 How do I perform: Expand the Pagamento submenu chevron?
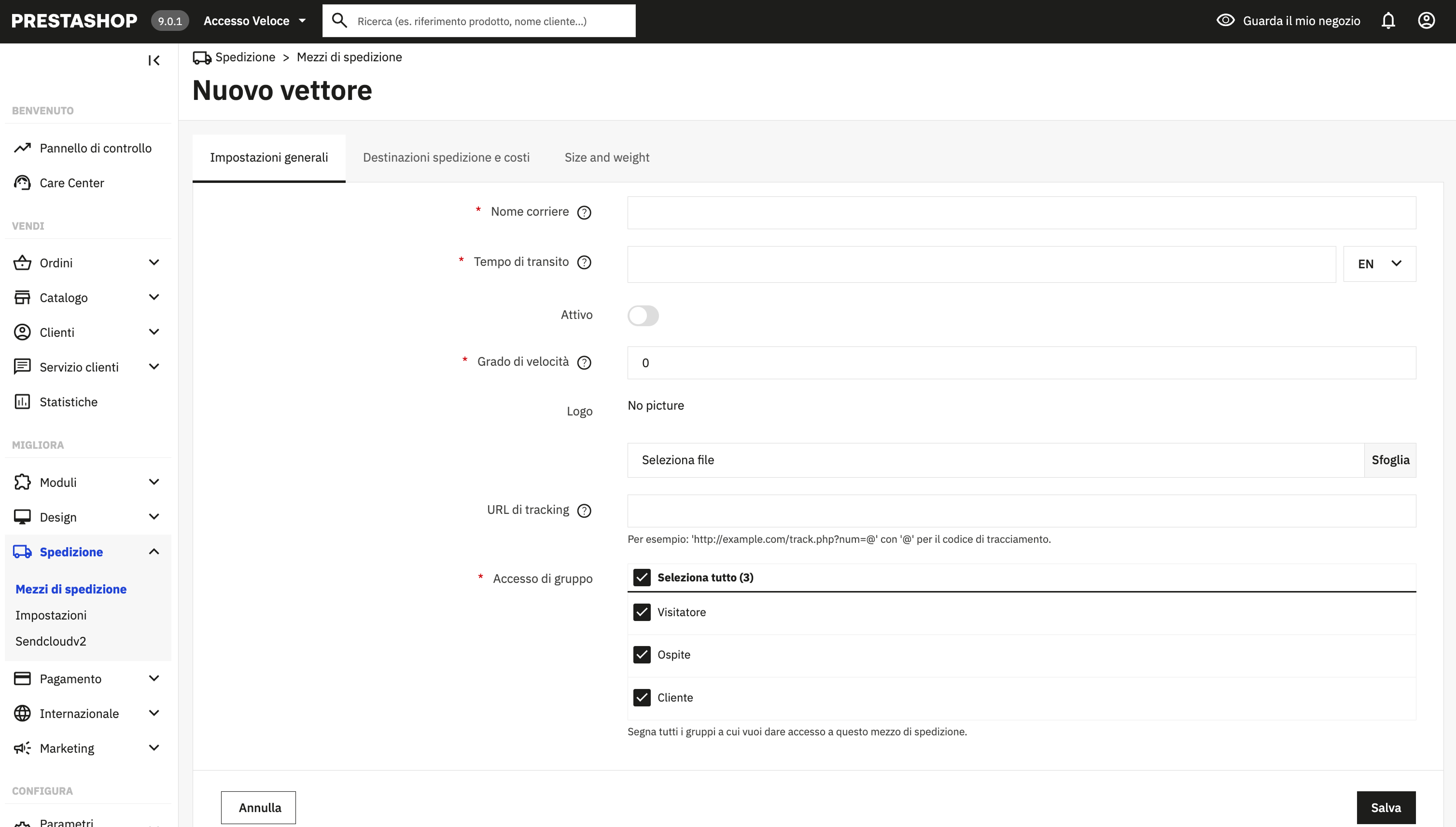154,678
